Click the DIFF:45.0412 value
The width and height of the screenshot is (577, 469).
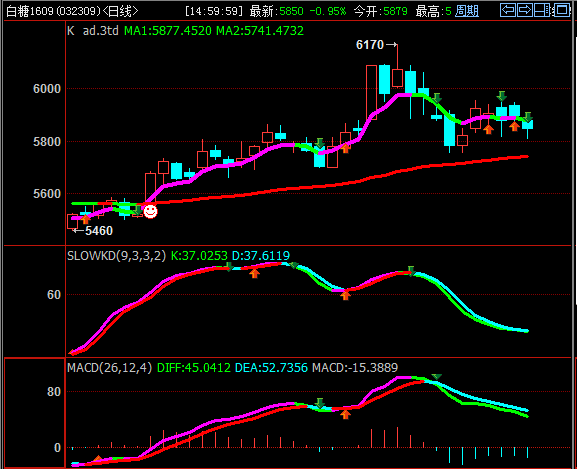194,367
